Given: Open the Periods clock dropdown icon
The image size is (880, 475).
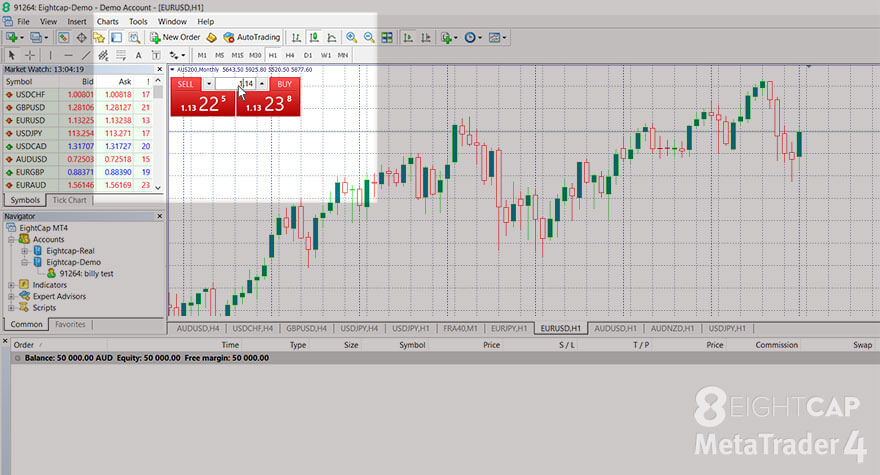Looking at the screenshot, I should [473, 38].
